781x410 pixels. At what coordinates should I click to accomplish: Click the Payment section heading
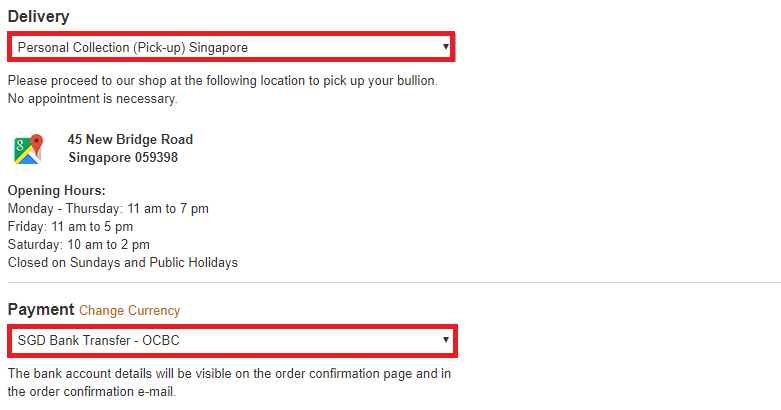point(41,309)
